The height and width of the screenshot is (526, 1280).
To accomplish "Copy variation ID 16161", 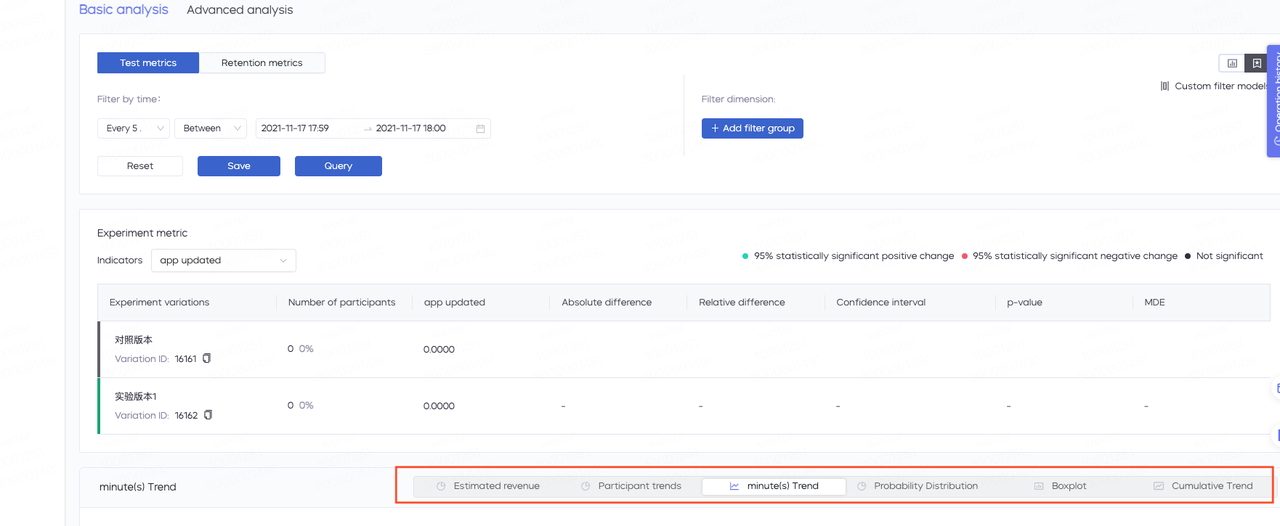I will [x=207, y=358].
